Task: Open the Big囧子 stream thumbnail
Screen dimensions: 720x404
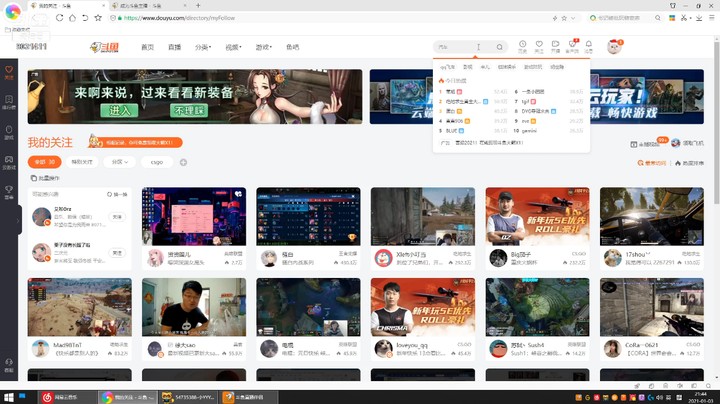Action: click(537, 216)
